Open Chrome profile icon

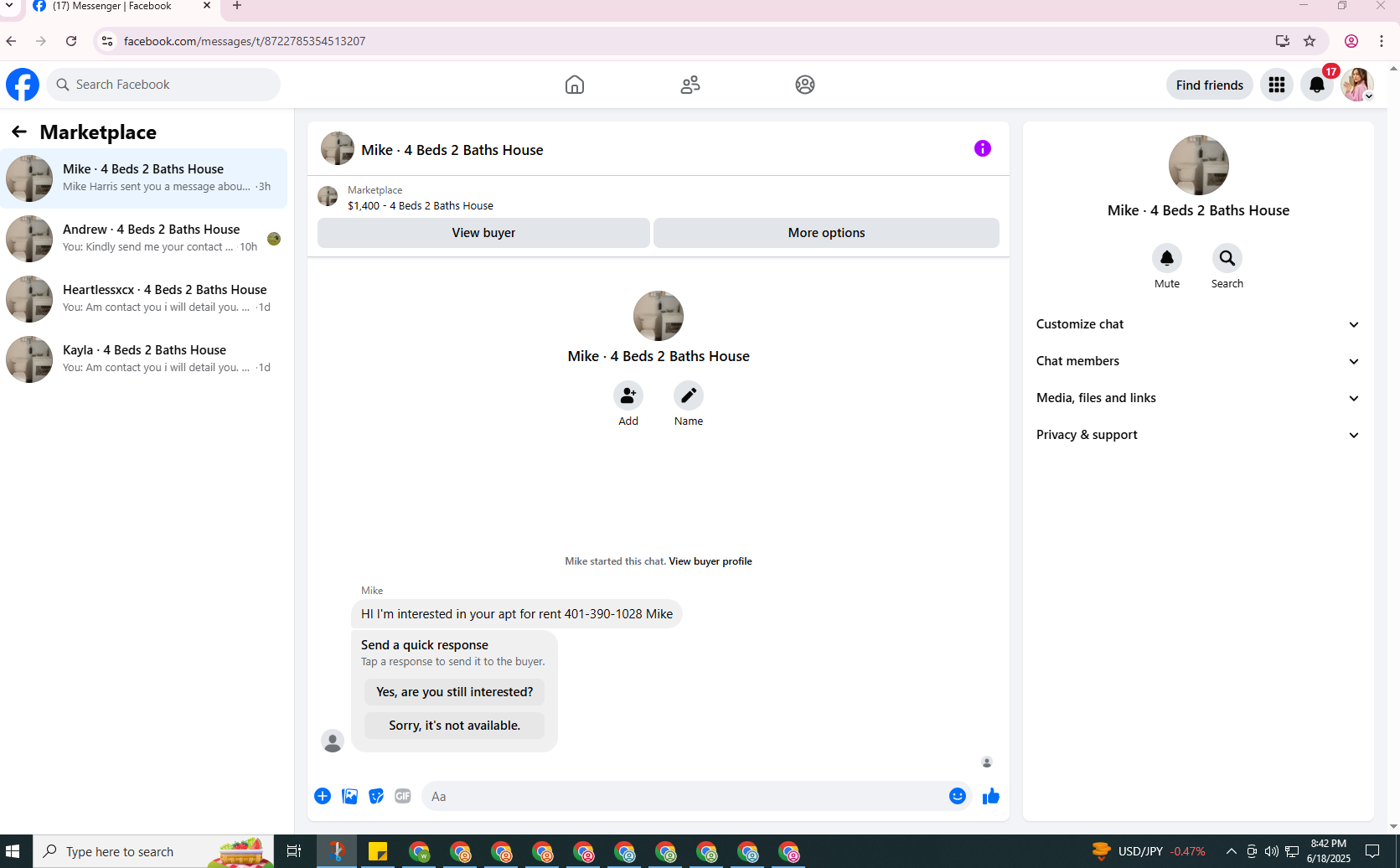click(1351, 41)
